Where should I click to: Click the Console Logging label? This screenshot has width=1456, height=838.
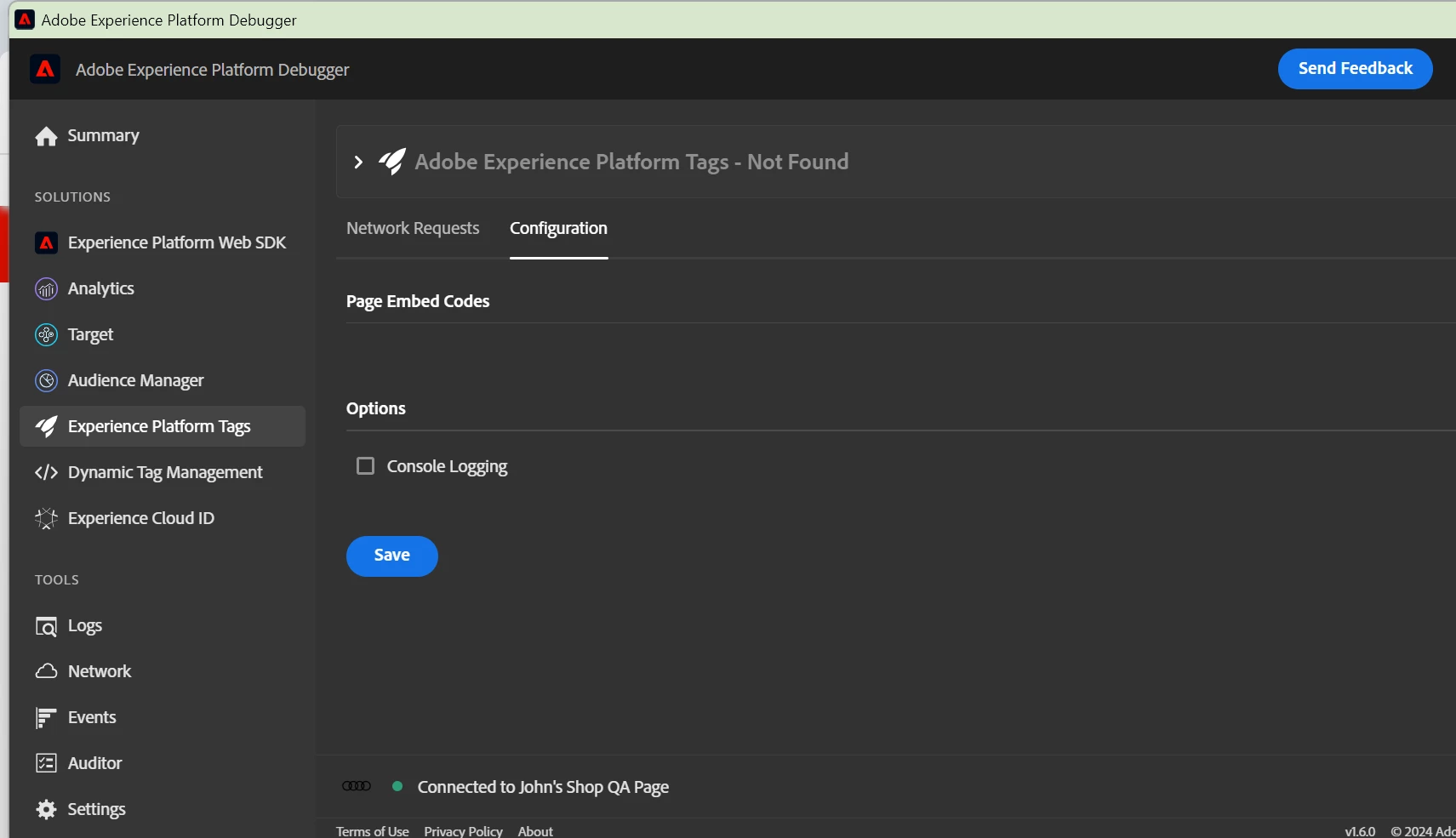point(447,466)
